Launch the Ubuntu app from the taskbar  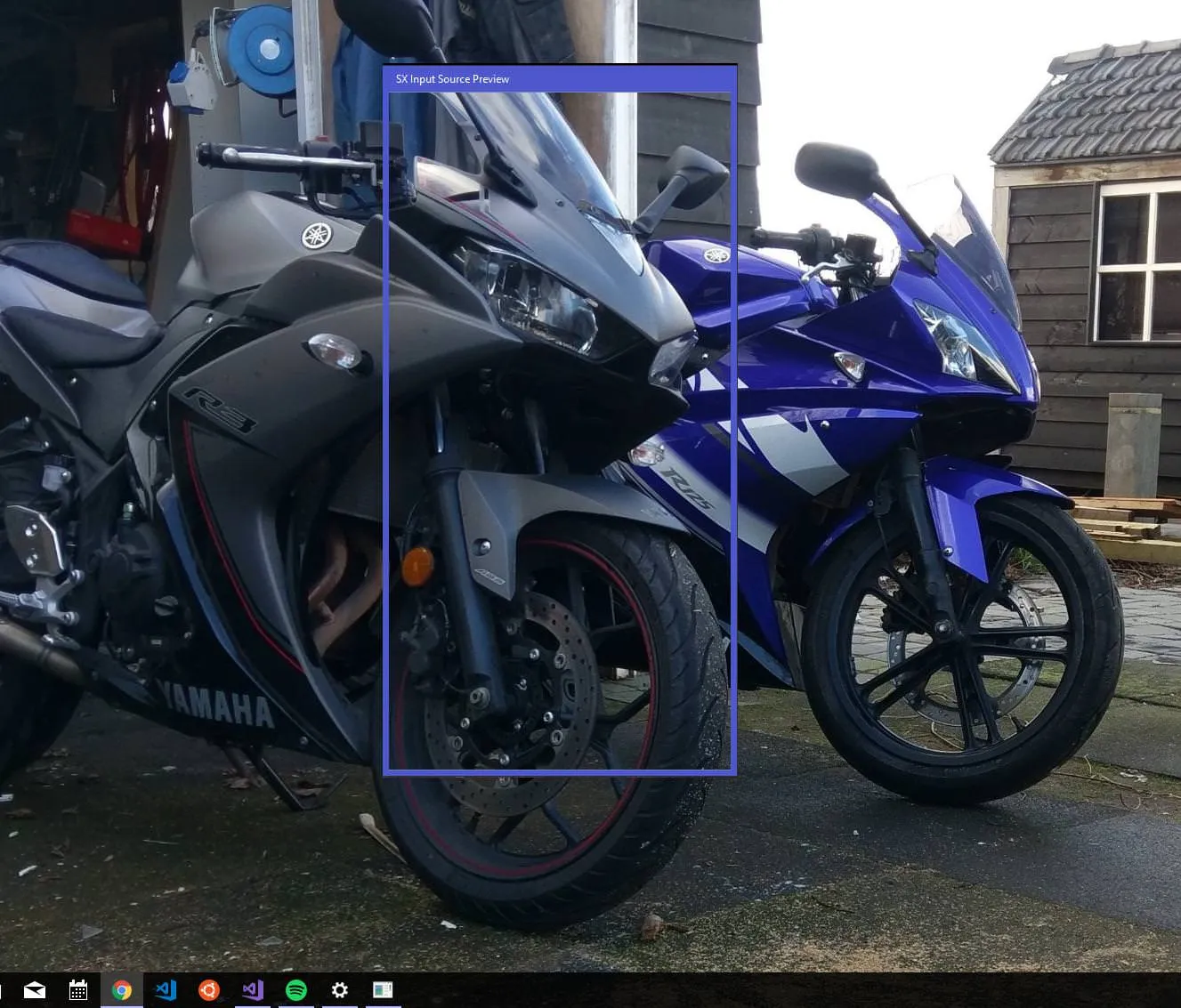click(x=209, y=990)
